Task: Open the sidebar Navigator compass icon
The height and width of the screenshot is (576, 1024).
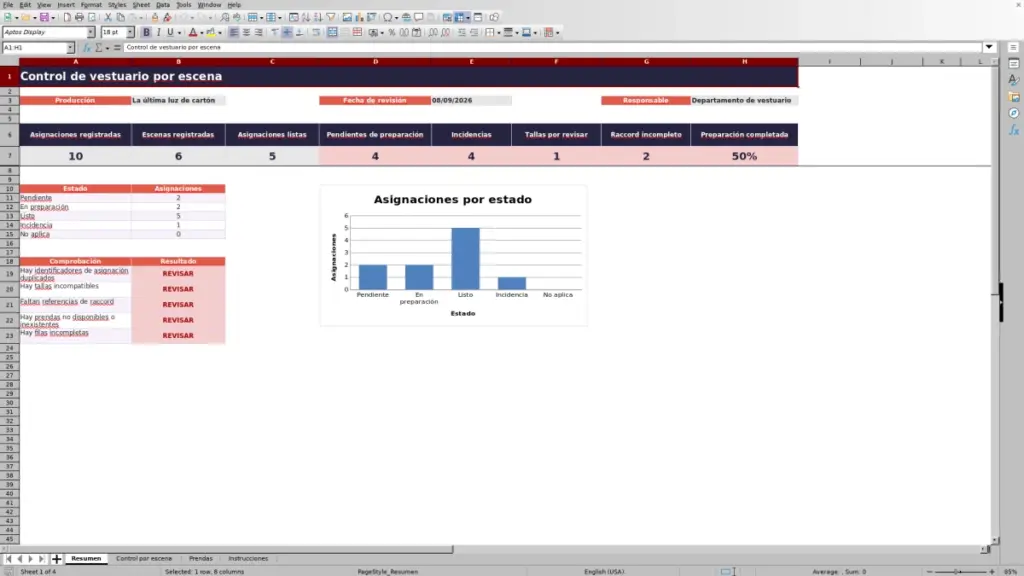Action: tap(1014, 113)
